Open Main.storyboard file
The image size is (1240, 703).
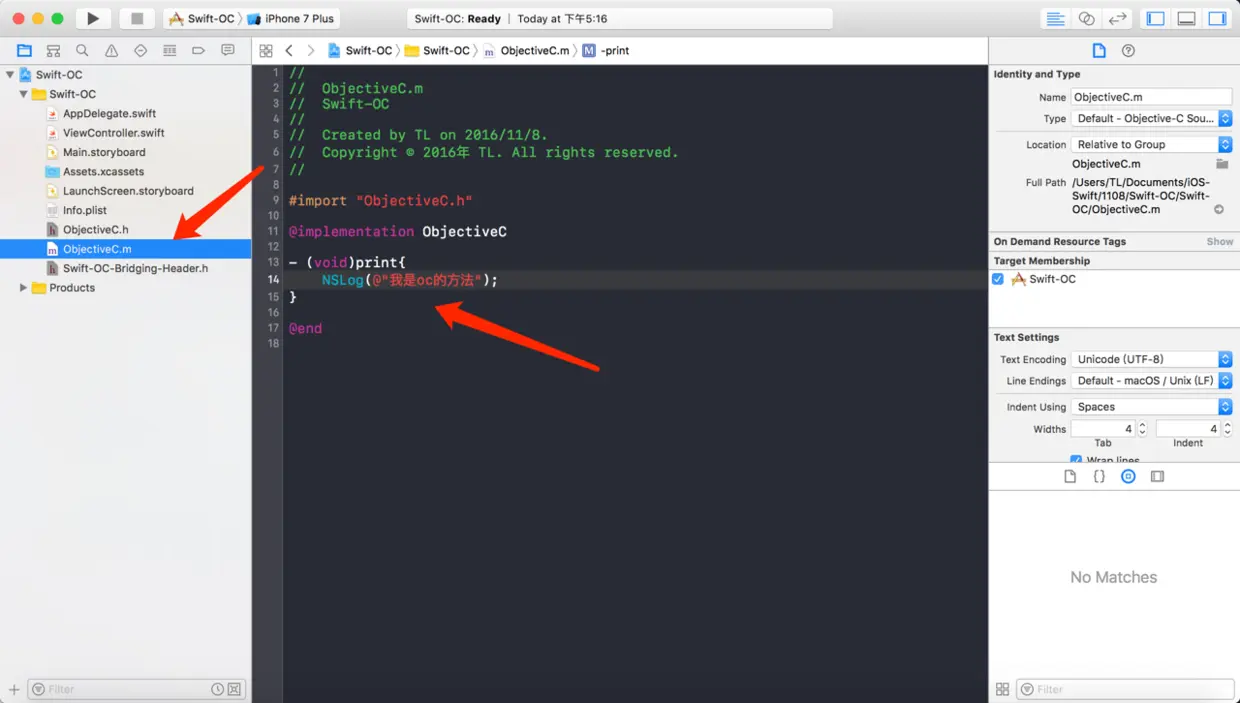coord(104,152)
